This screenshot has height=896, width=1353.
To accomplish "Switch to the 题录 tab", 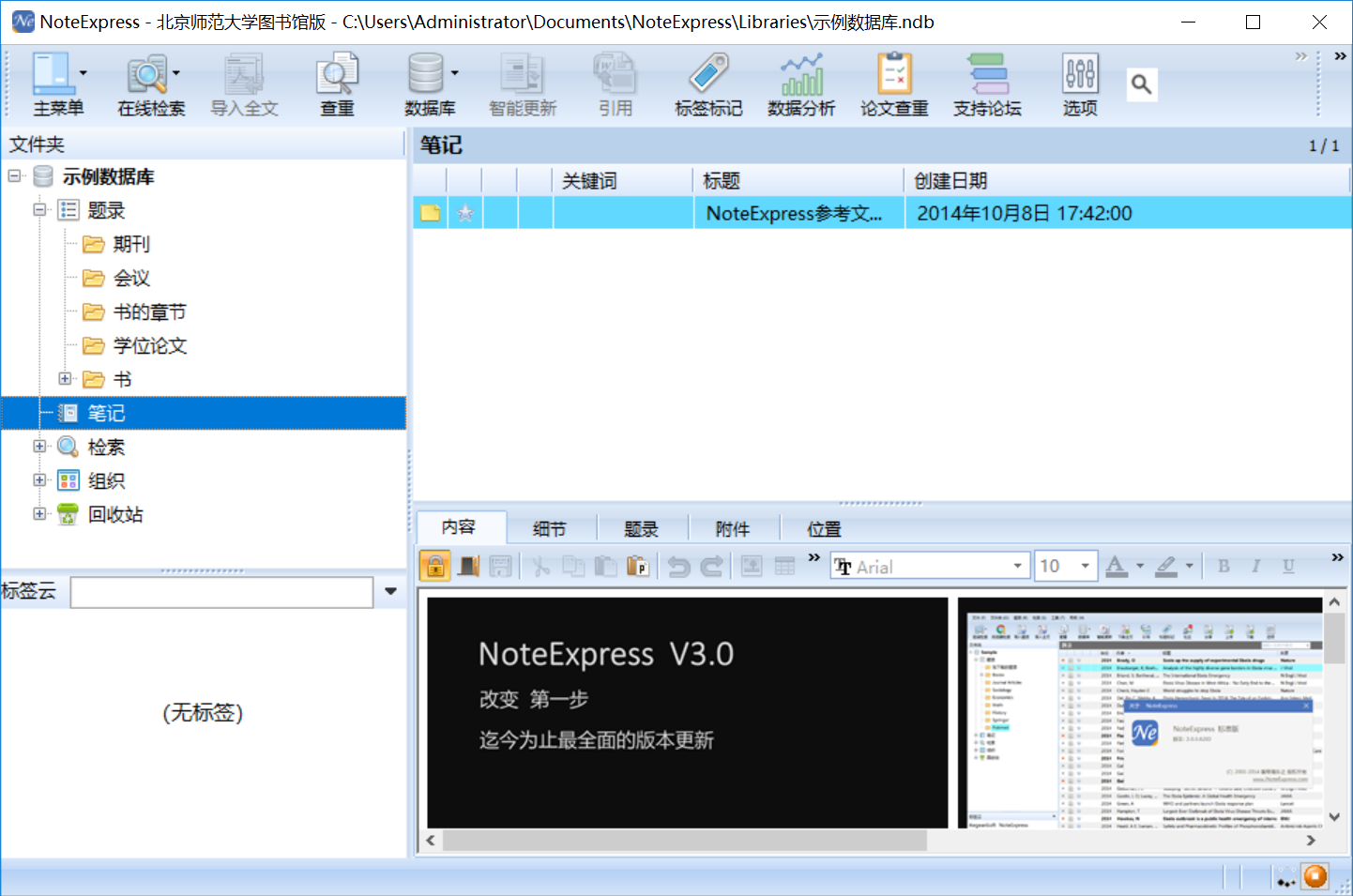I will [x=642, y=529].
